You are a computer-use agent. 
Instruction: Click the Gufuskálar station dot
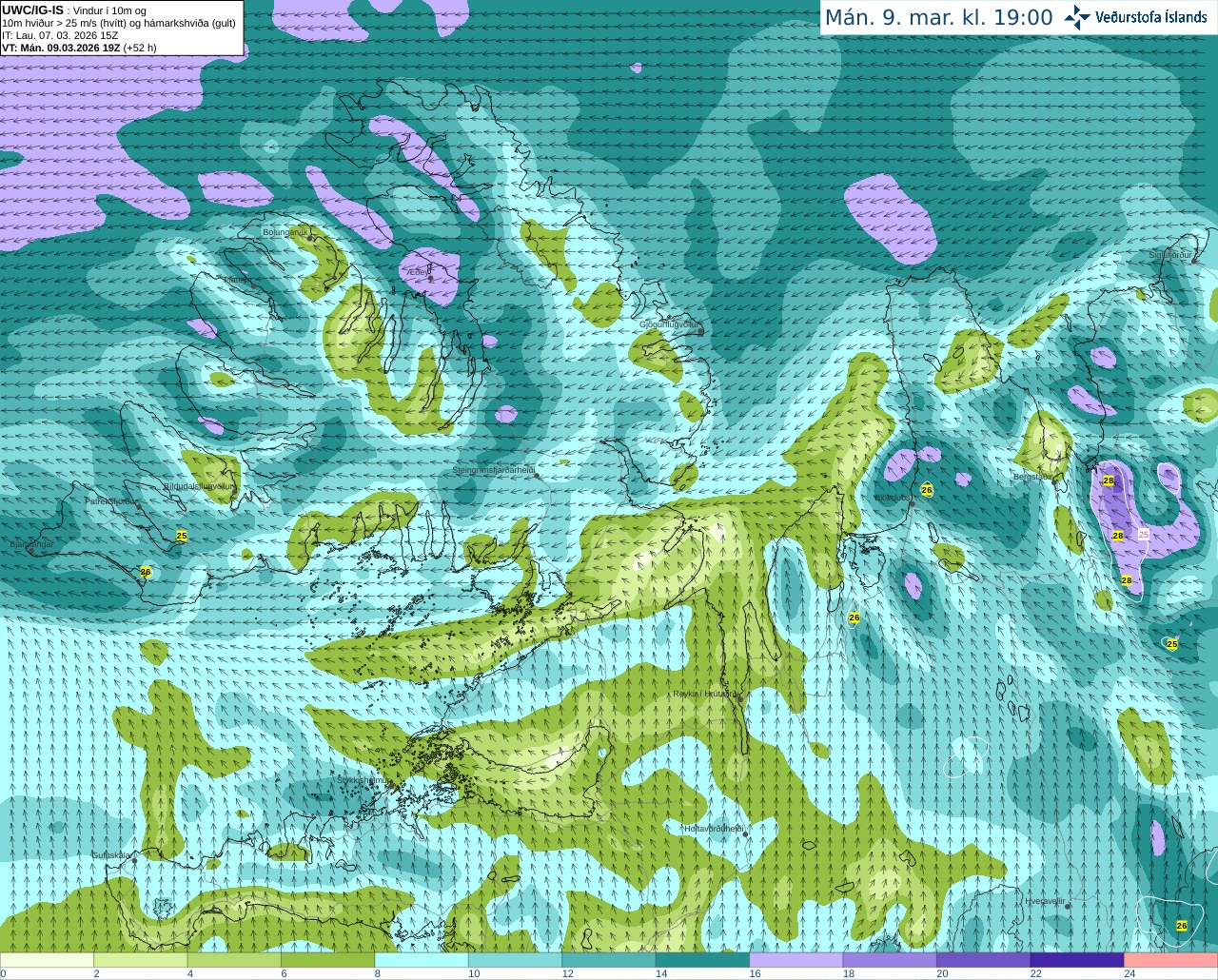pyautogui.click(x=134, y=860)
